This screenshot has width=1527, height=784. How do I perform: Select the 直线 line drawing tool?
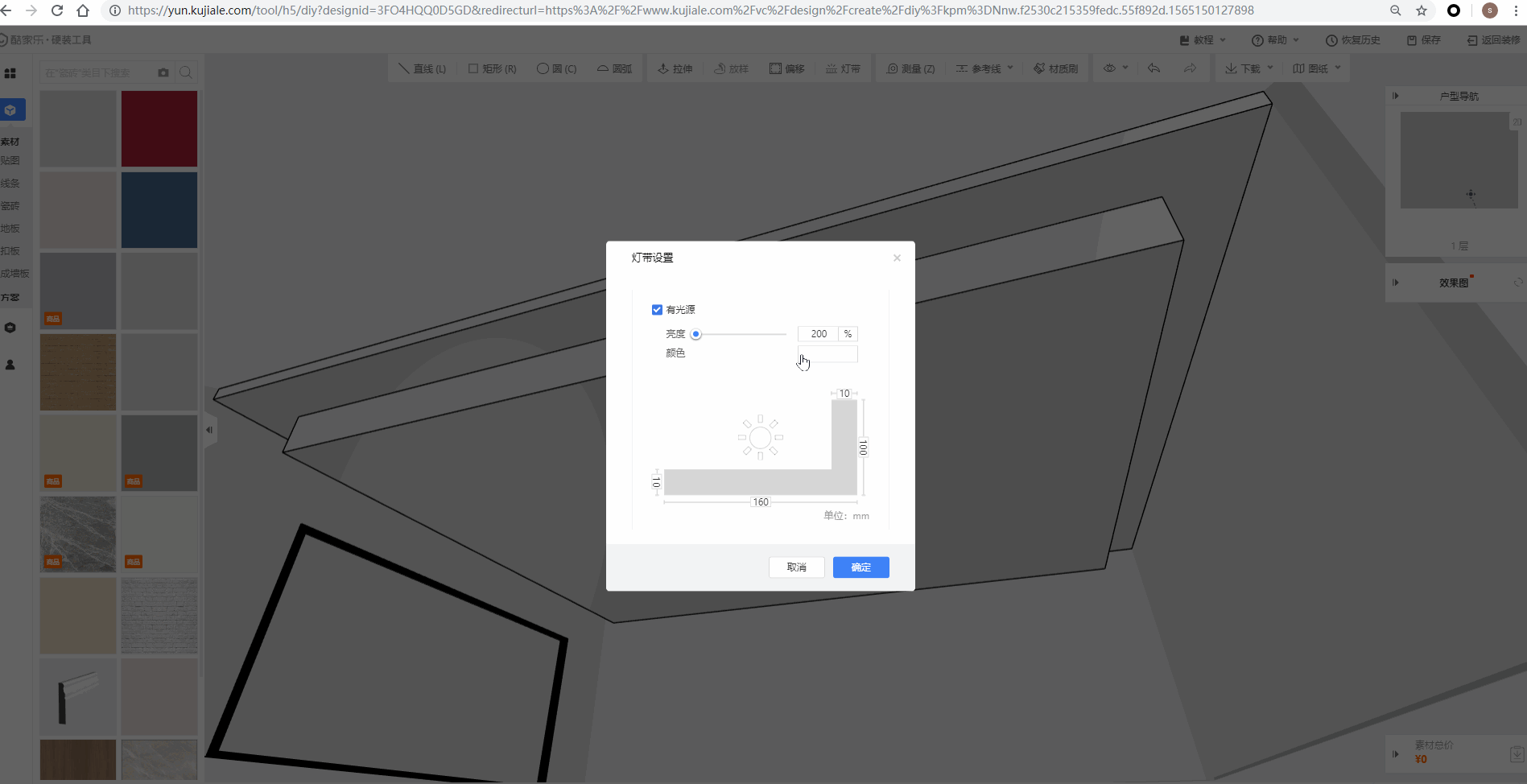point(422,69)
